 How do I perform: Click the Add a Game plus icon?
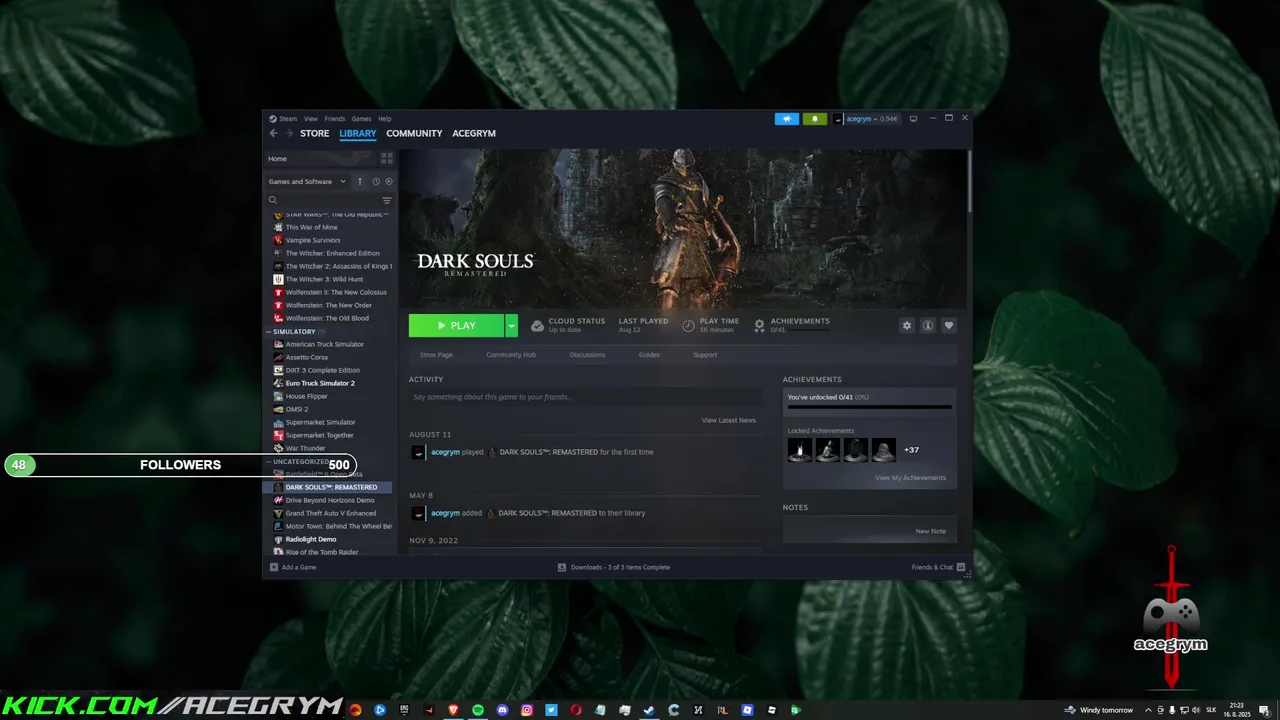[x=274, y=567]
